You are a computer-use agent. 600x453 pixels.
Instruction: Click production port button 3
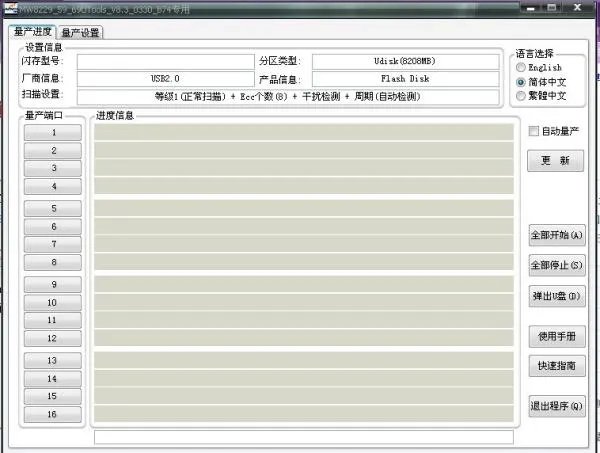click(x=53, y=168)
